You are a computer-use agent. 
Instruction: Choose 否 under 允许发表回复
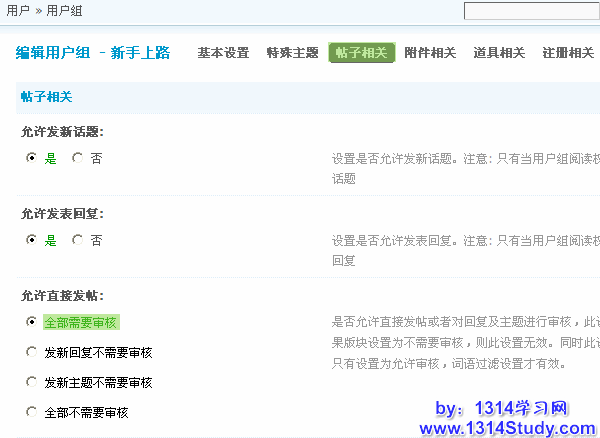pos(78,240)
